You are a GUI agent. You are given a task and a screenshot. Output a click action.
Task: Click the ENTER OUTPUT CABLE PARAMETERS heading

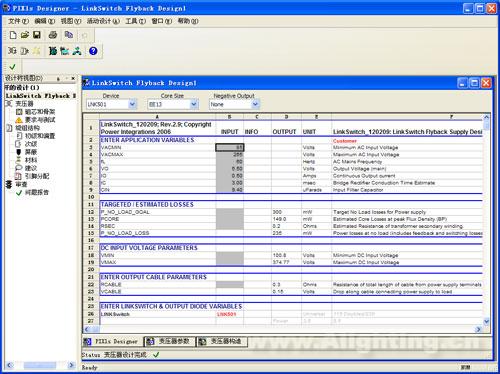click(153, 277)
